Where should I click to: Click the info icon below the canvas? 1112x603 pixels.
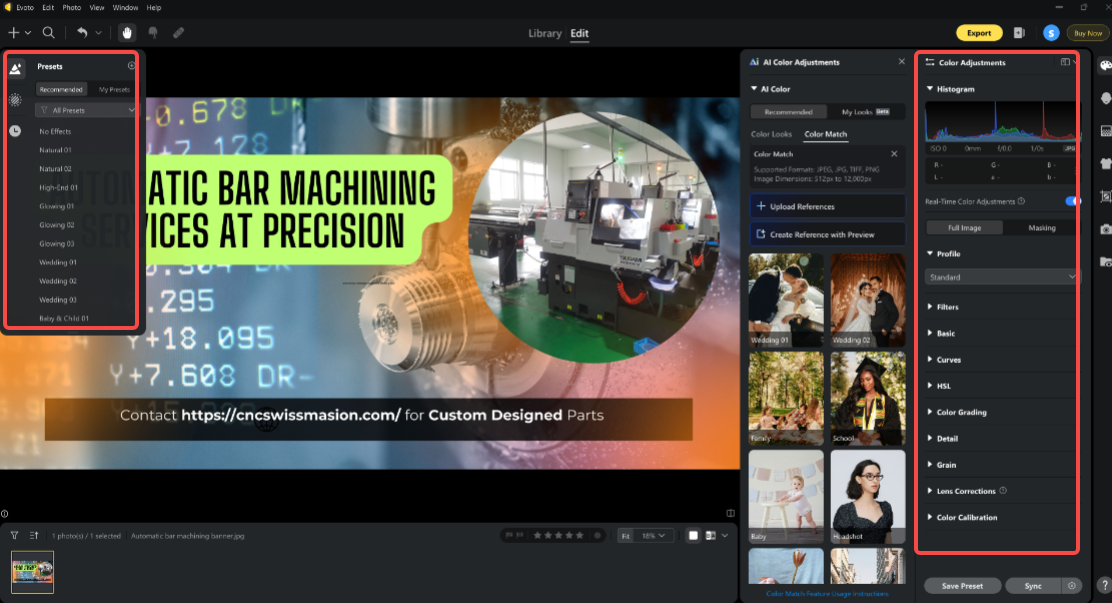pos(5,514)
